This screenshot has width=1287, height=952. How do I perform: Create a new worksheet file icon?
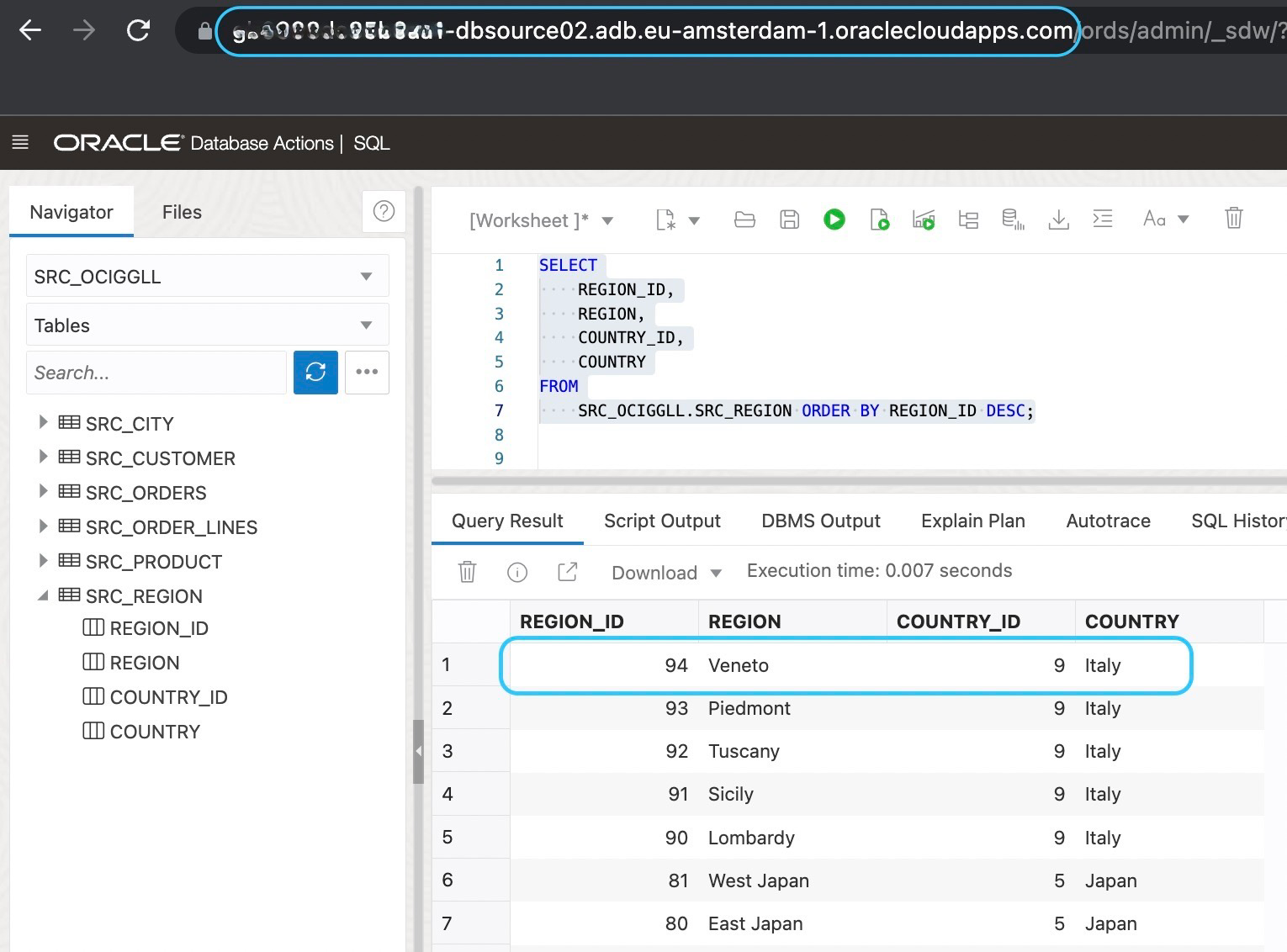coord(665,220)
